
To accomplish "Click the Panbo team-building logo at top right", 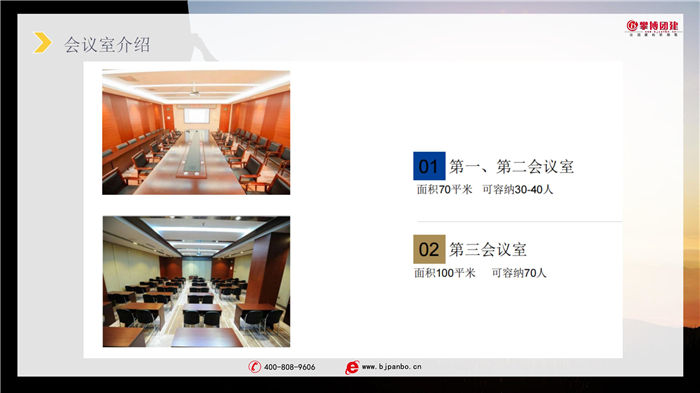I will (653, 27).
